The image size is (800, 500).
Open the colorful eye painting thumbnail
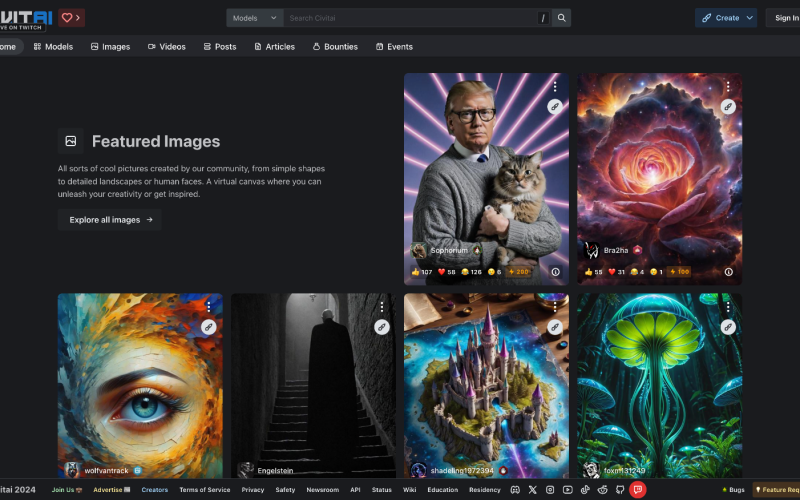140,386
